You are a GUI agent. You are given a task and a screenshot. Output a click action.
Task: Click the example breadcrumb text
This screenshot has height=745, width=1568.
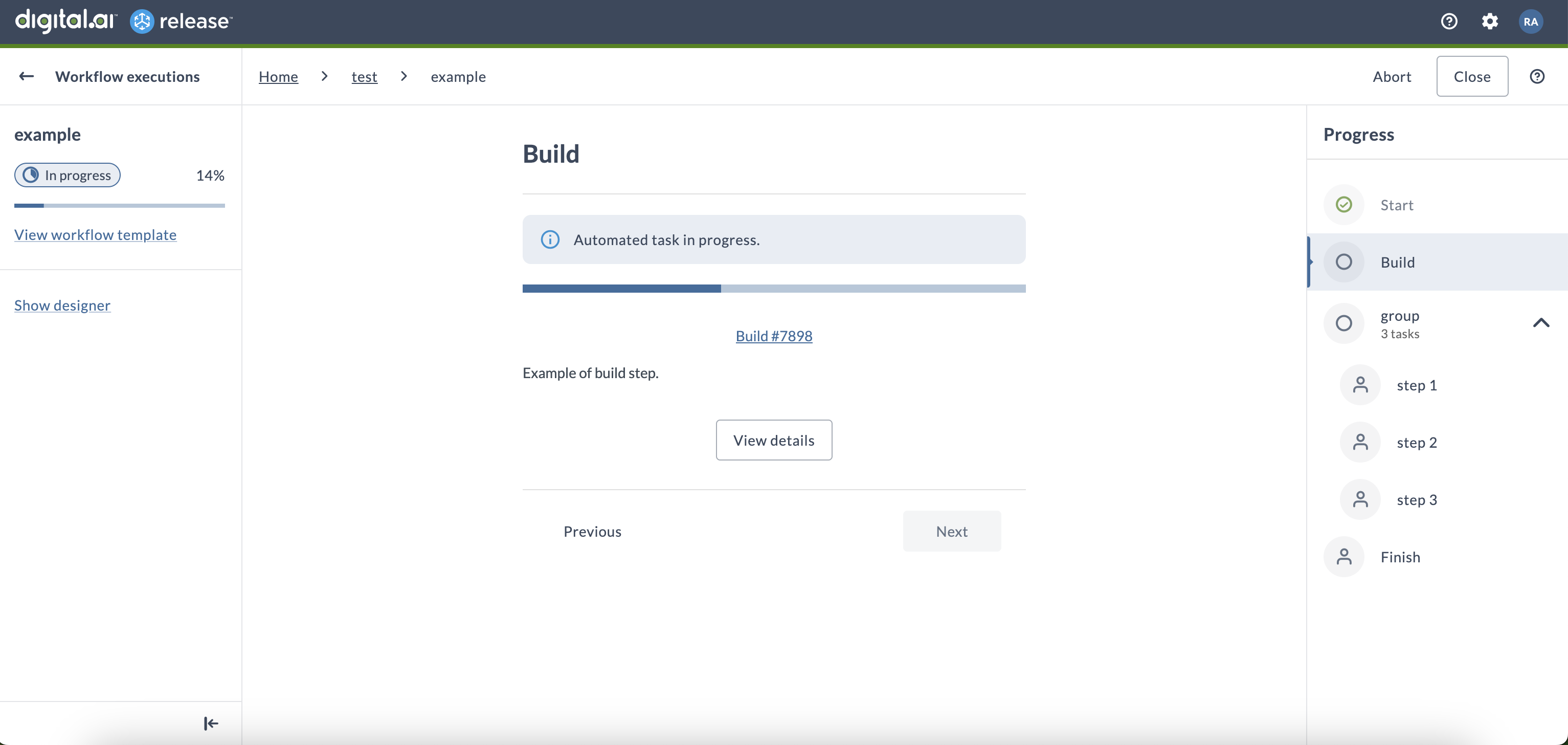tap(458, 76)
